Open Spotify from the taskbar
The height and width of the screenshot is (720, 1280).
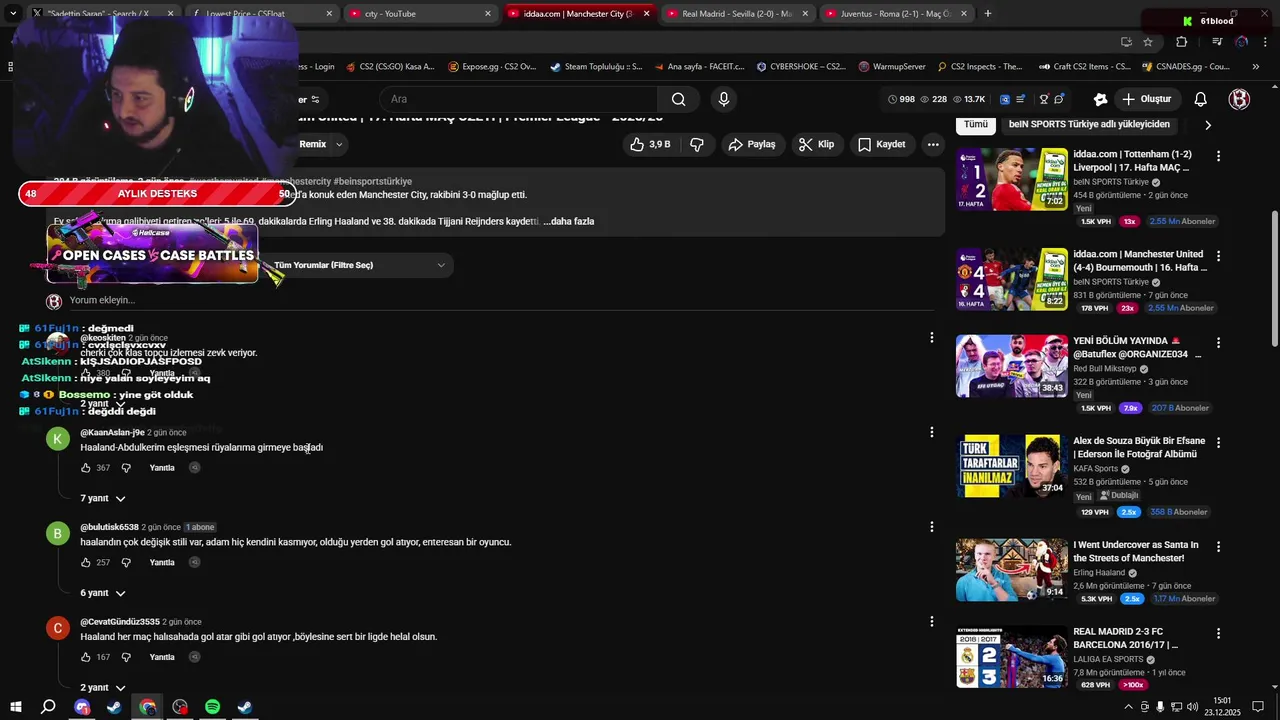click(212, 707)
